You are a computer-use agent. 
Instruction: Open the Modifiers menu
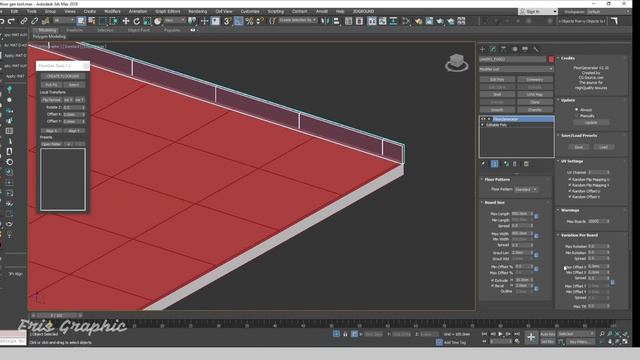112,11
